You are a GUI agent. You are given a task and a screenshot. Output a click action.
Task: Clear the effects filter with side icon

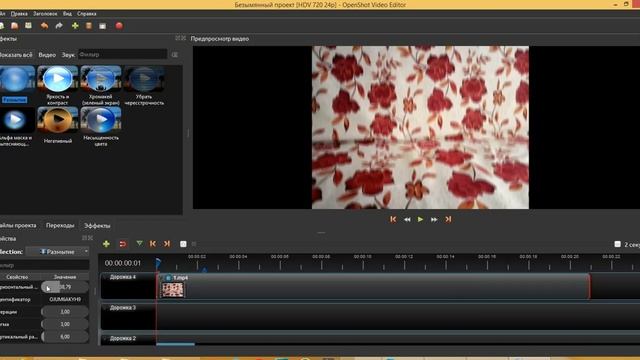coord(175,54)
